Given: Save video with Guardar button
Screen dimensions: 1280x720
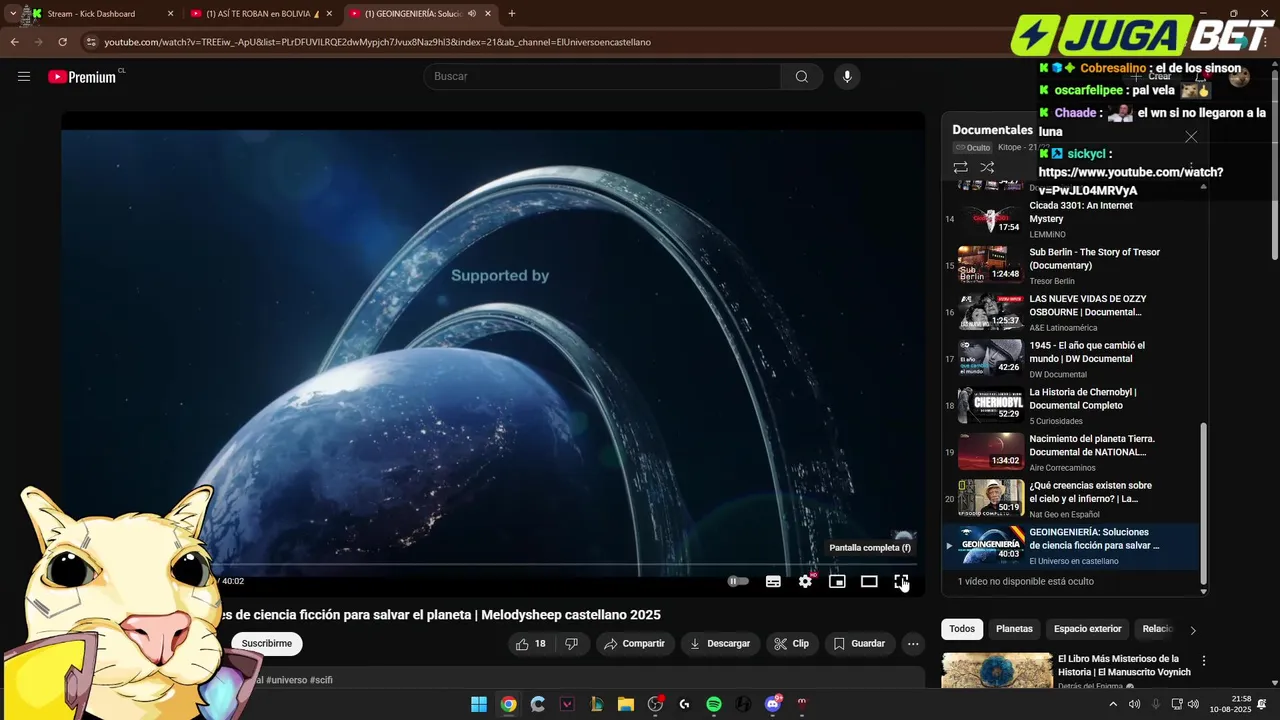Looking at the screenshot, I should pos(860,644).
